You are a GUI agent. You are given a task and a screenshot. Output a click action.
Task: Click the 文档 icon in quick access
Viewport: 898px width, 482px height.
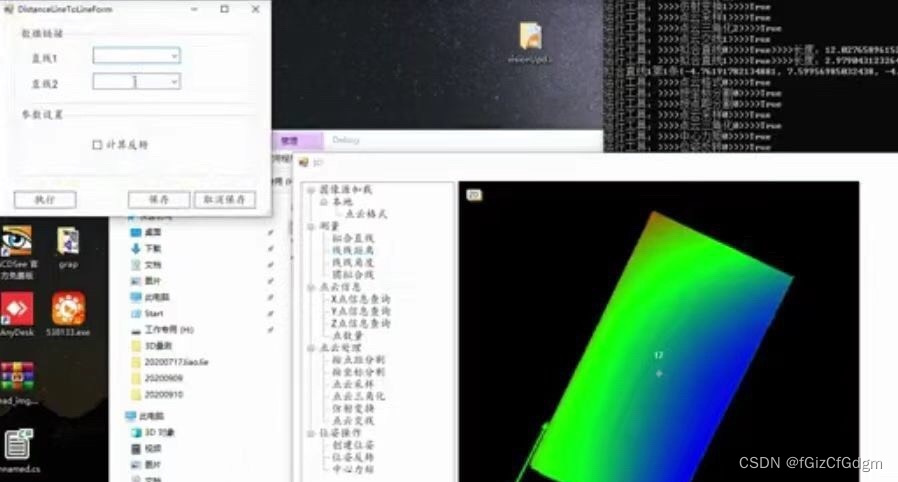136,264
